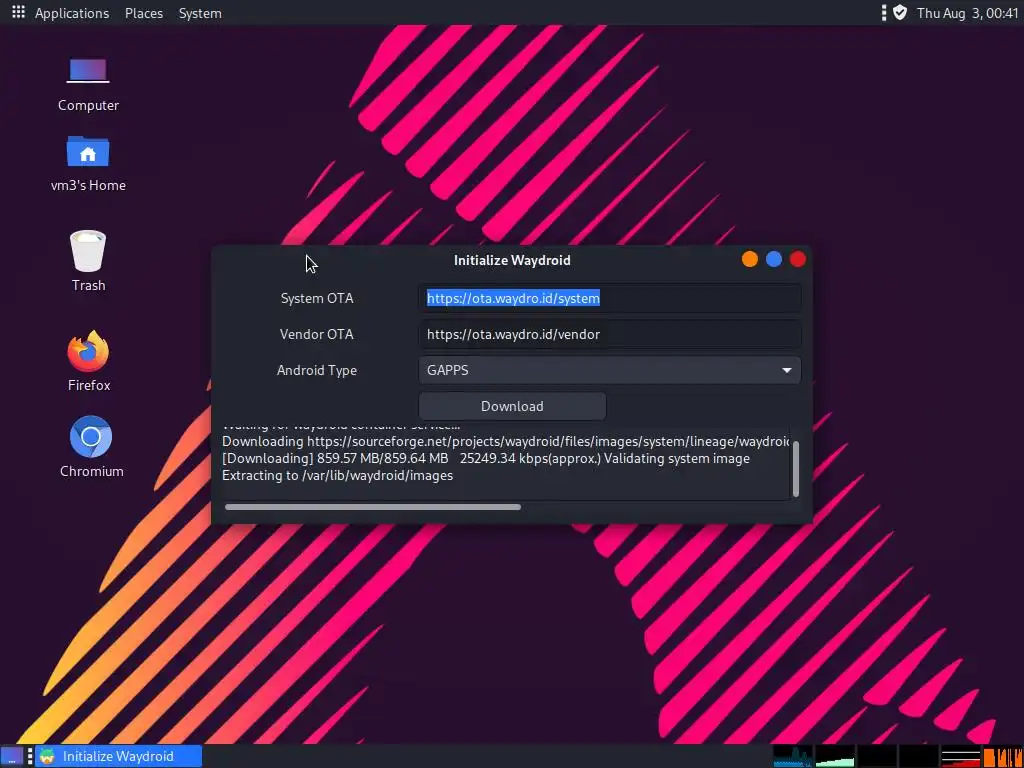Click the 'Android Type' label

pos(317,370)
